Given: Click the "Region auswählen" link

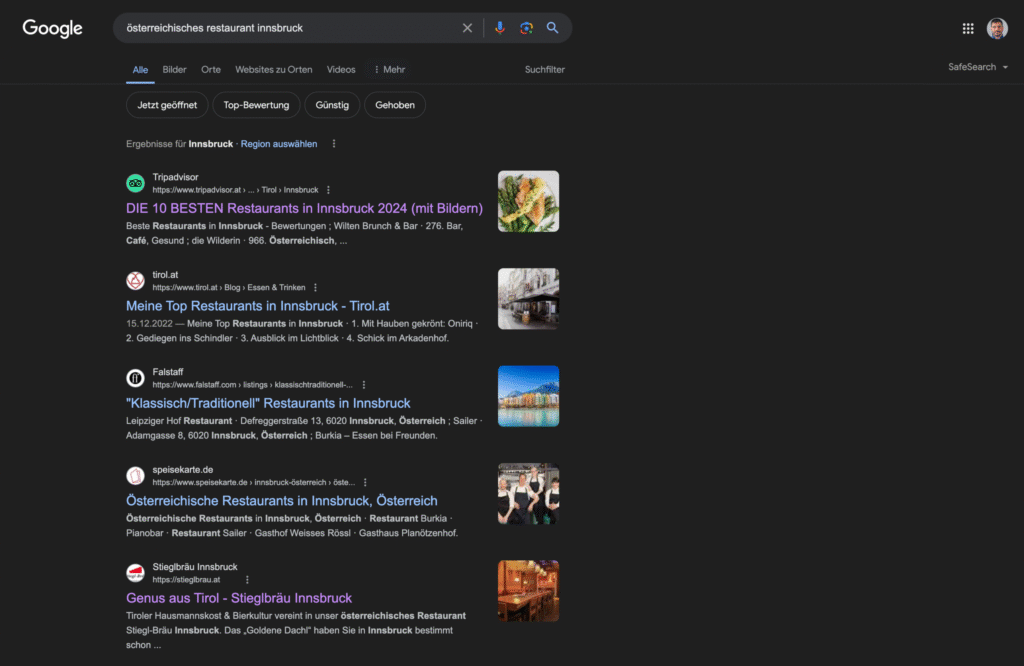Looking at the screenshot, I should click(279, 144).
